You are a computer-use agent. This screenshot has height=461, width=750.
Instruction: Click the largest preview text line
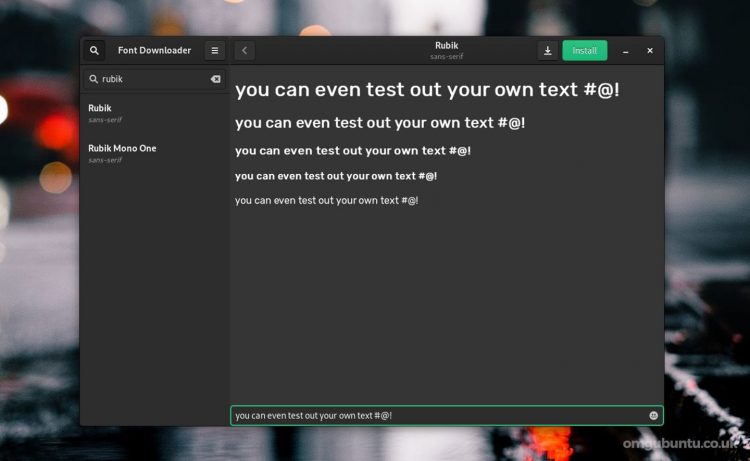tap(427, 90)
